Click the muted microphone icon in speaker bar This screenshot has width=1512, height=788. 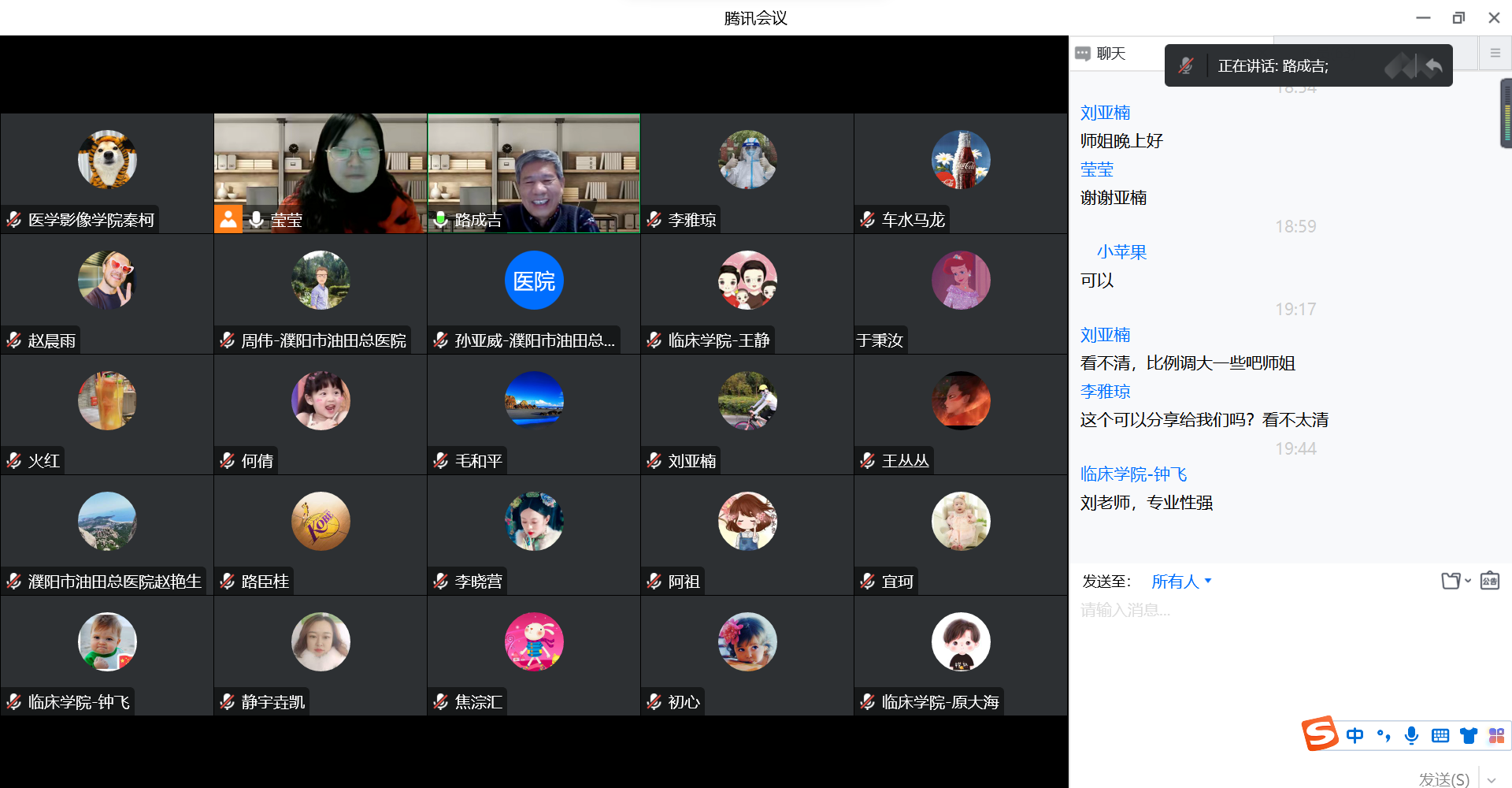point(1186,66)
